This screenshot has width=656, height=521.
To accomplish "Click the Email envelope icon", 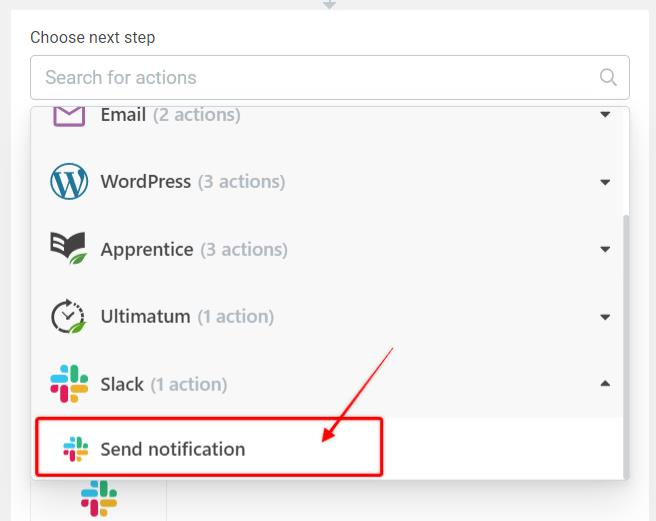I will (68, 116).
